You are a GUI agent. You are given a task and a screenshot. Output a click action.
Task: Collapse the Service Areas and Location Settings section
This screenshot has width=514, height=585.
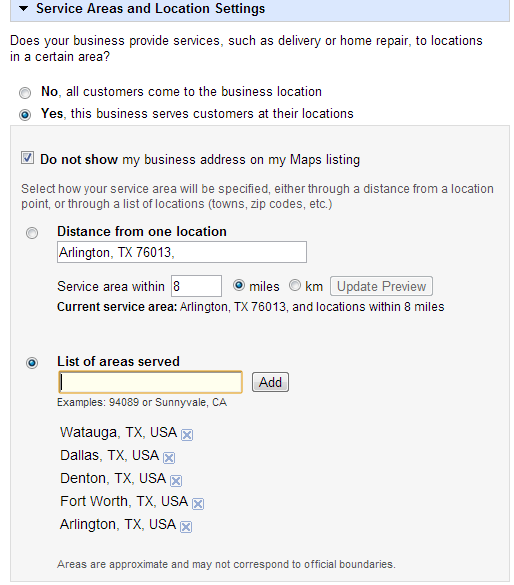(23, 9)
